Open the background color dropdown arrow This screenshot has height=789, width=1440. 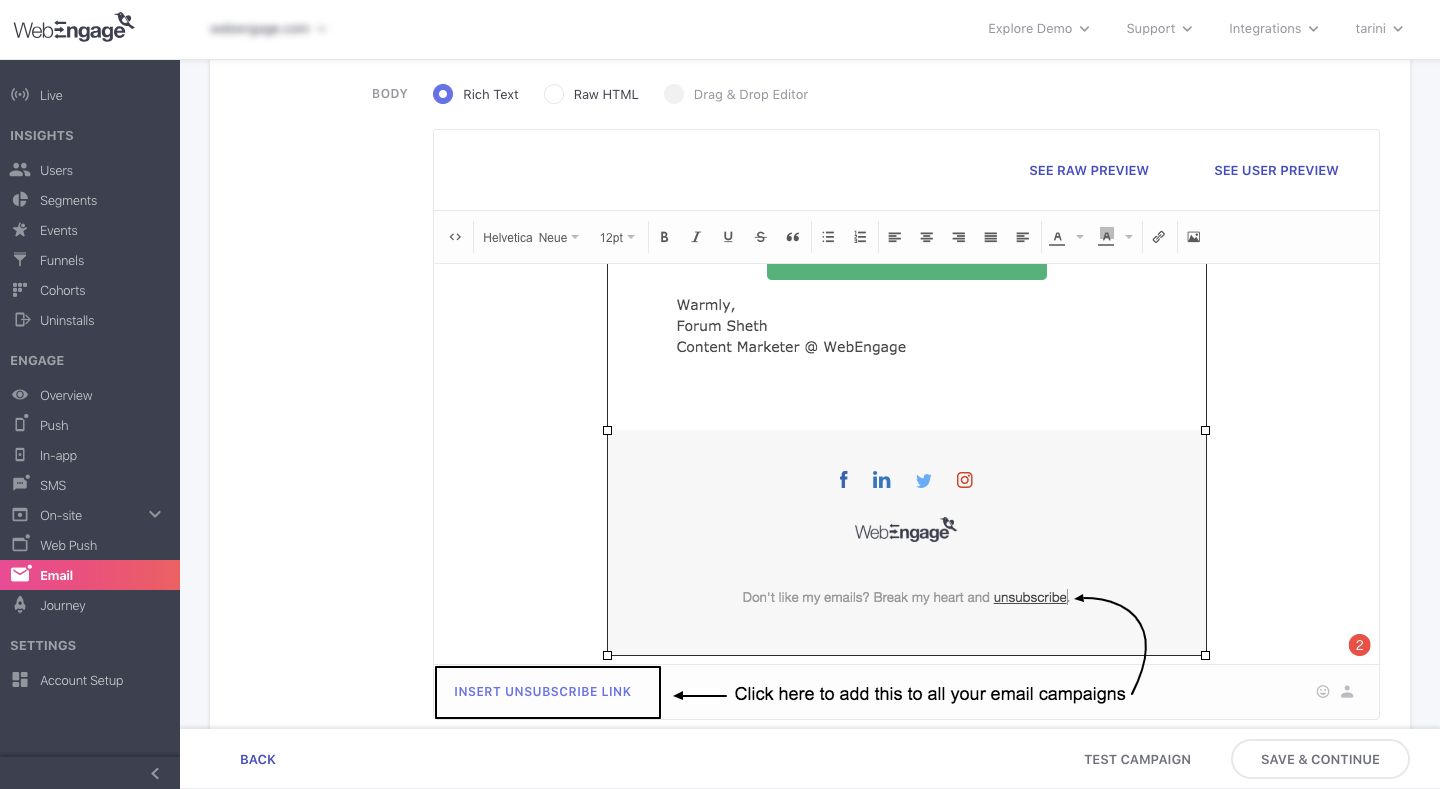click(x=1129, y=237)
